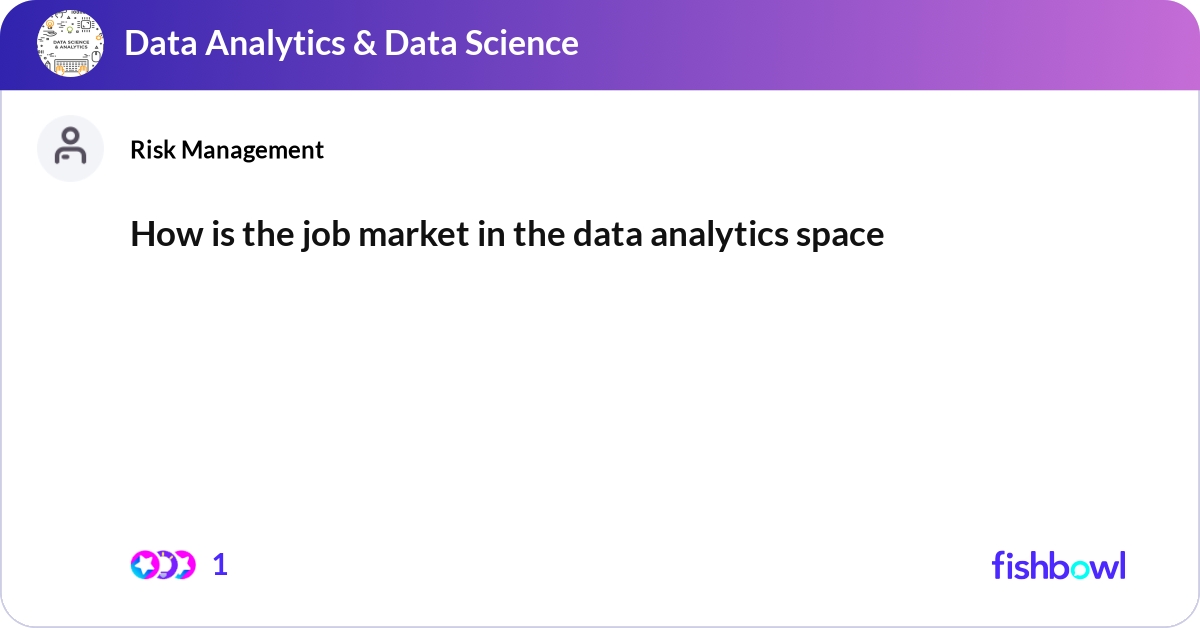Open the post titled job market question
Screen dimensions: 1200x628
(x=506, y=234)
